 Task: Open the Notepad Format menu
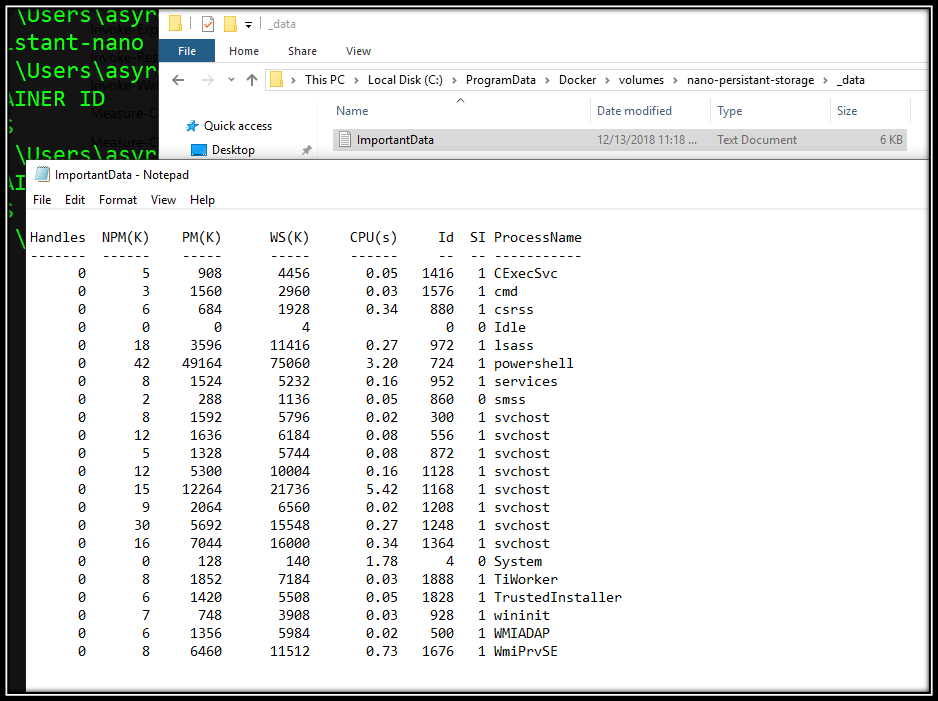118,200
